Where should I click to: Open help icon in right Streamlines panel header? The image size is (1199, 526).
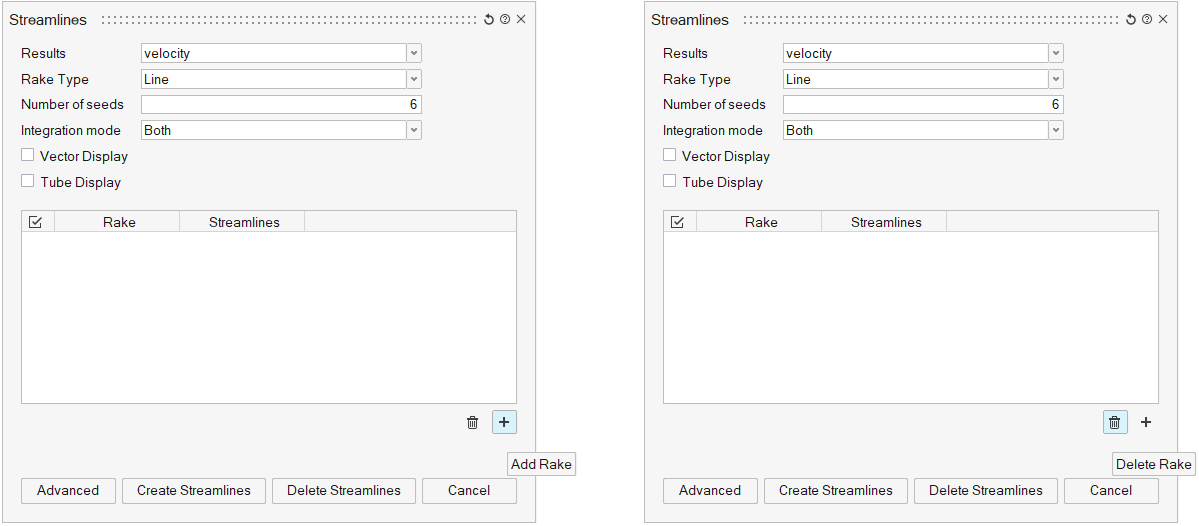click(x=1147, y=20)
